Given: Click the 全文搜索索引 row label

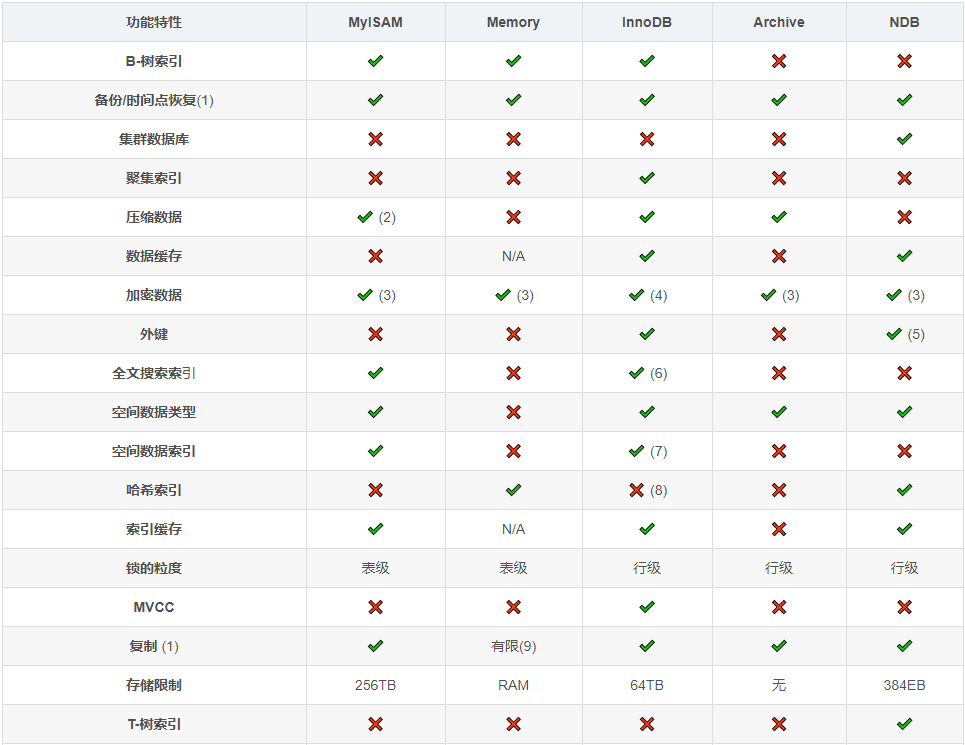Looking at the screenshot, I should pos(154,373).
